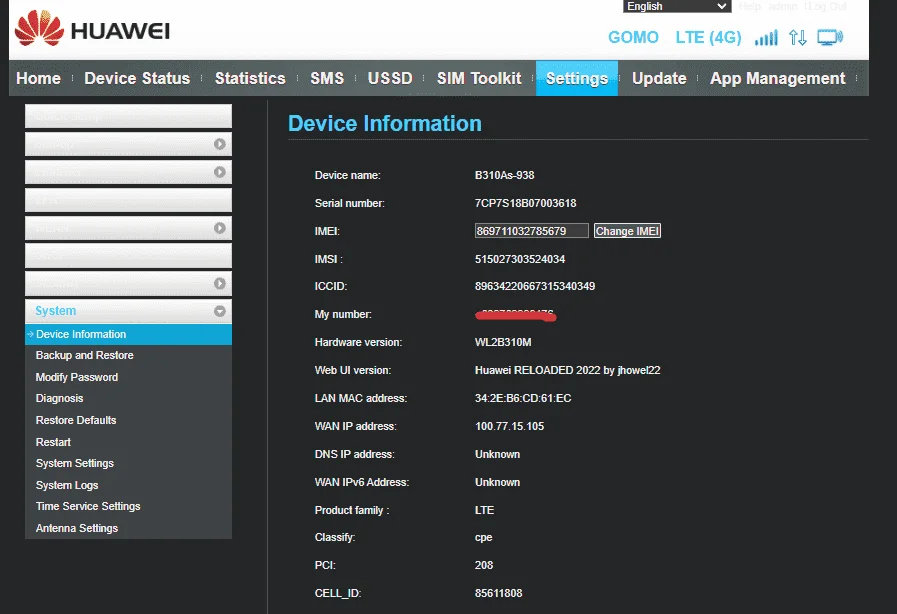Click the upload/download data arrows icon

click(797, 38)
